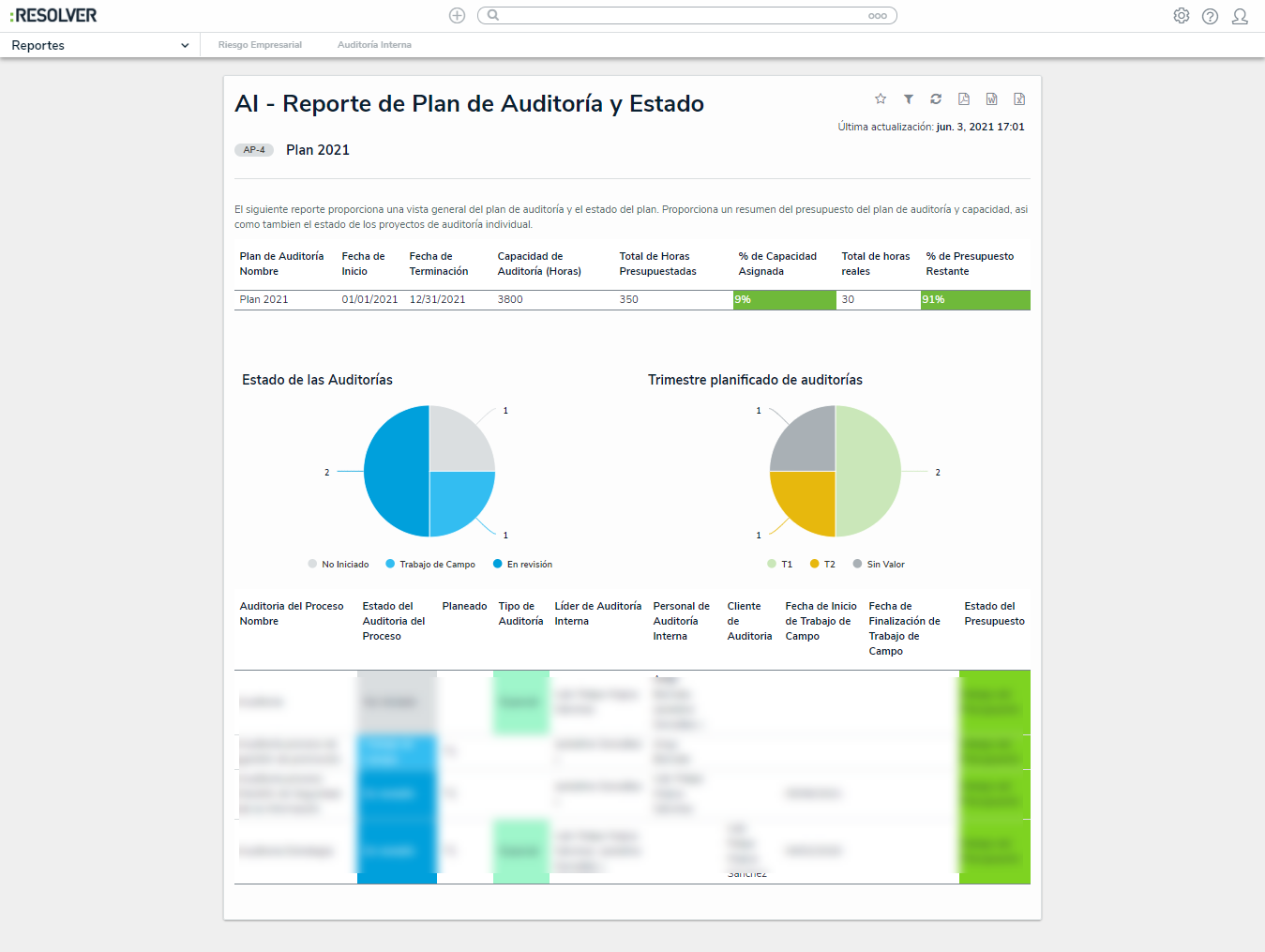Toggle Sin Valor legend entry

pos(879,565)
